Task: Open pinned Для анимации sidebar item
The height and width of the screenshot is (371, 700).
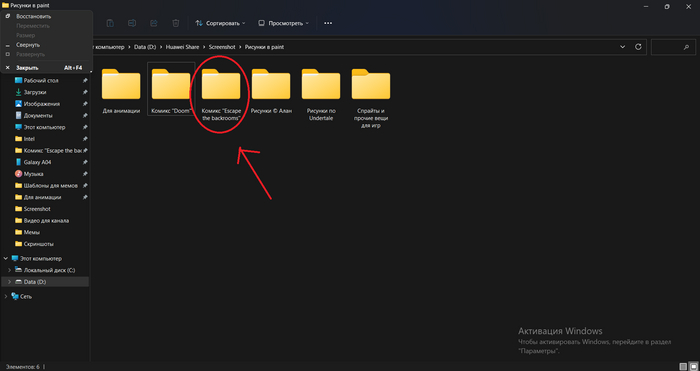Action: (42, 197)
